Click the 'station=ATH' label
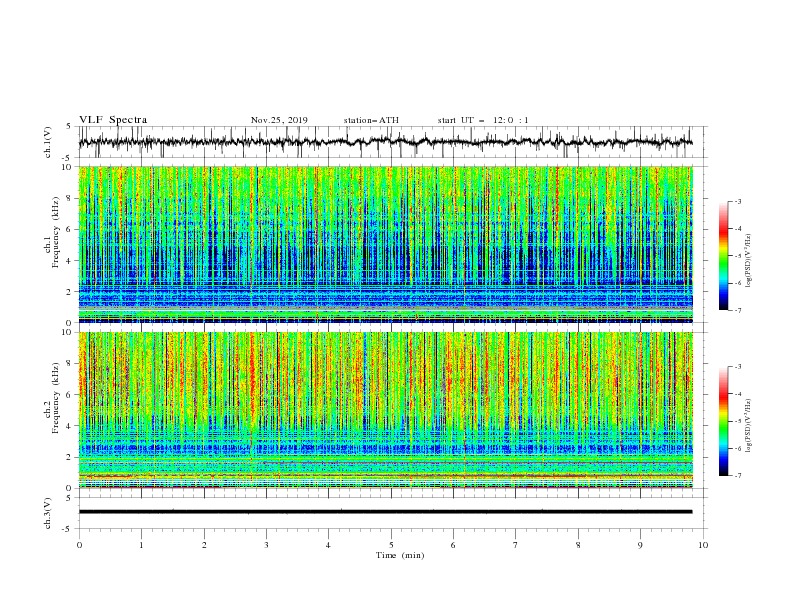The height and width of the screenshot is (612, 792). tap(371, 120)
